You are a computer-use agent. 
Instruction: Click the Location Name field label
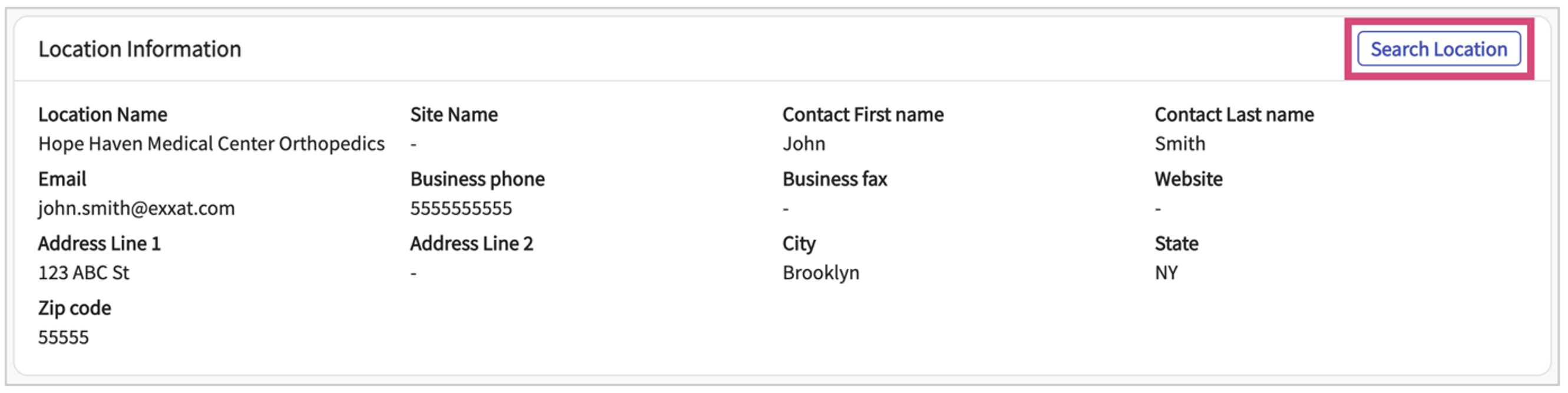(102, 114)
